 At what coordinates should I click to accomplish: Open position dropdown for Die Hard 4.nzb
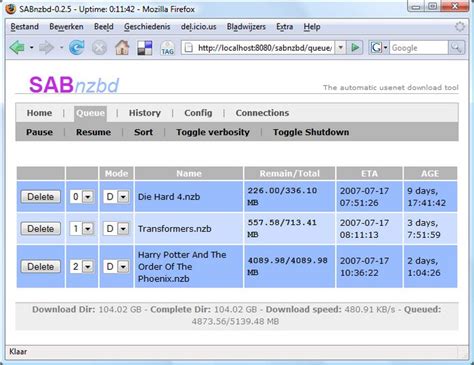[x=82, y=197]
